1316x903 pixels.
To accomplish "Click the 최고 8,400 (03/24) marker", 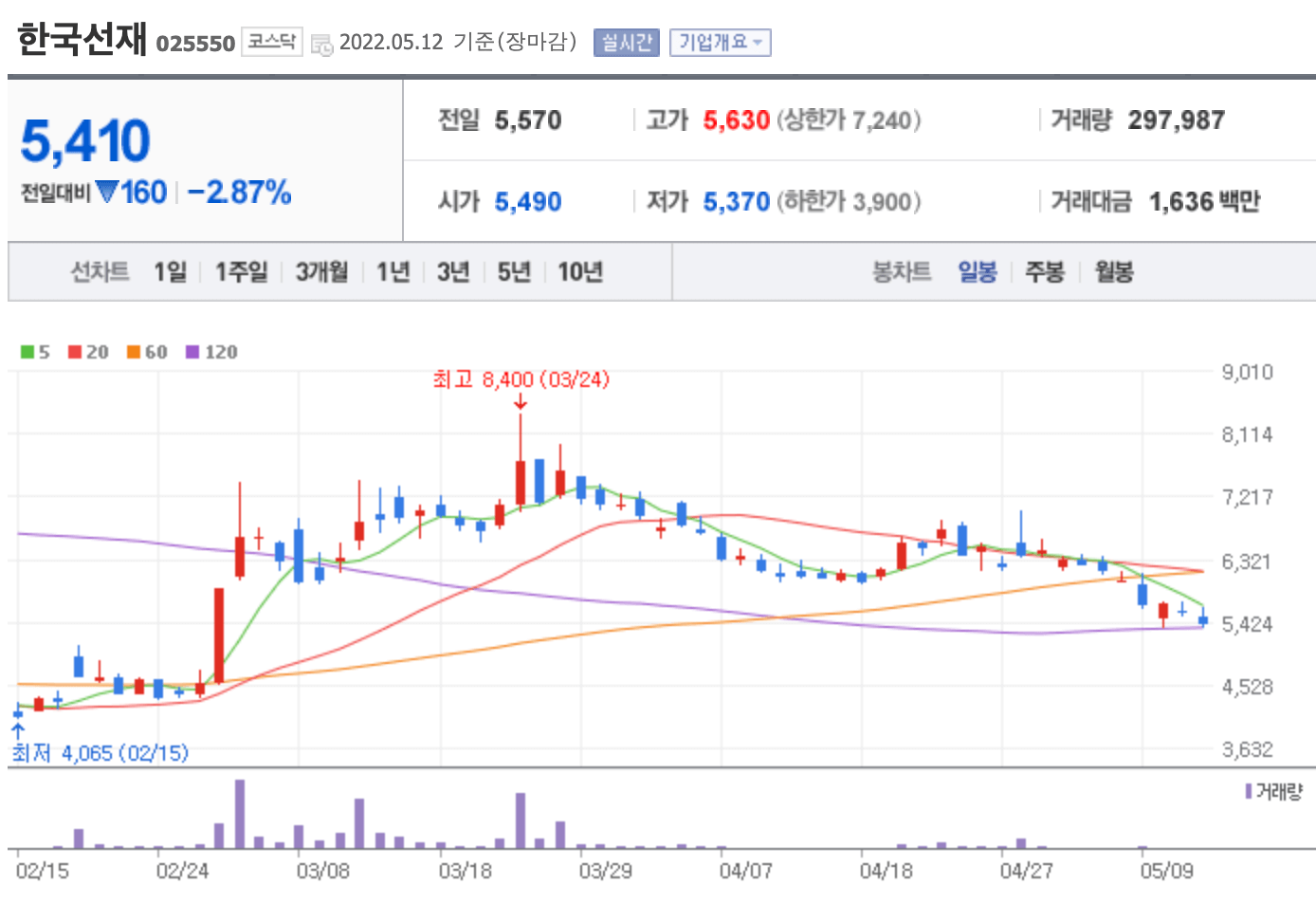I will pyautogui.click(x=521, y=380).
